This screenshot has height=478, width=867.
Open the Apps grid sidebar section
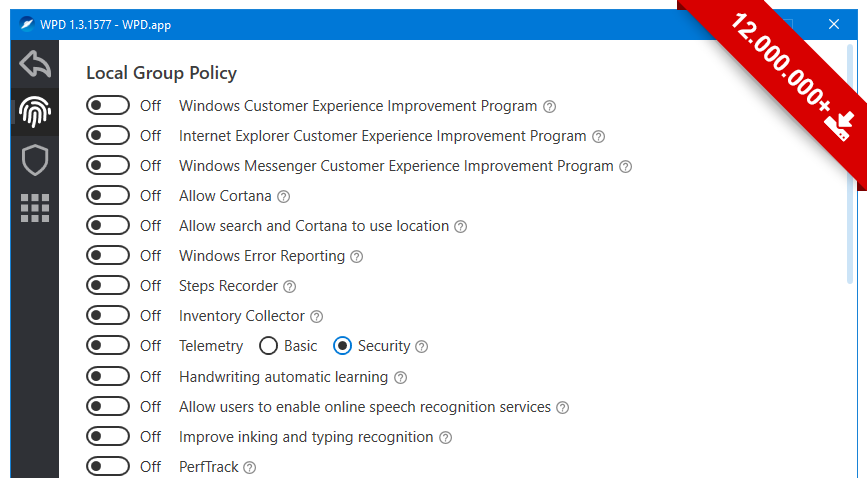pos(35,207)
